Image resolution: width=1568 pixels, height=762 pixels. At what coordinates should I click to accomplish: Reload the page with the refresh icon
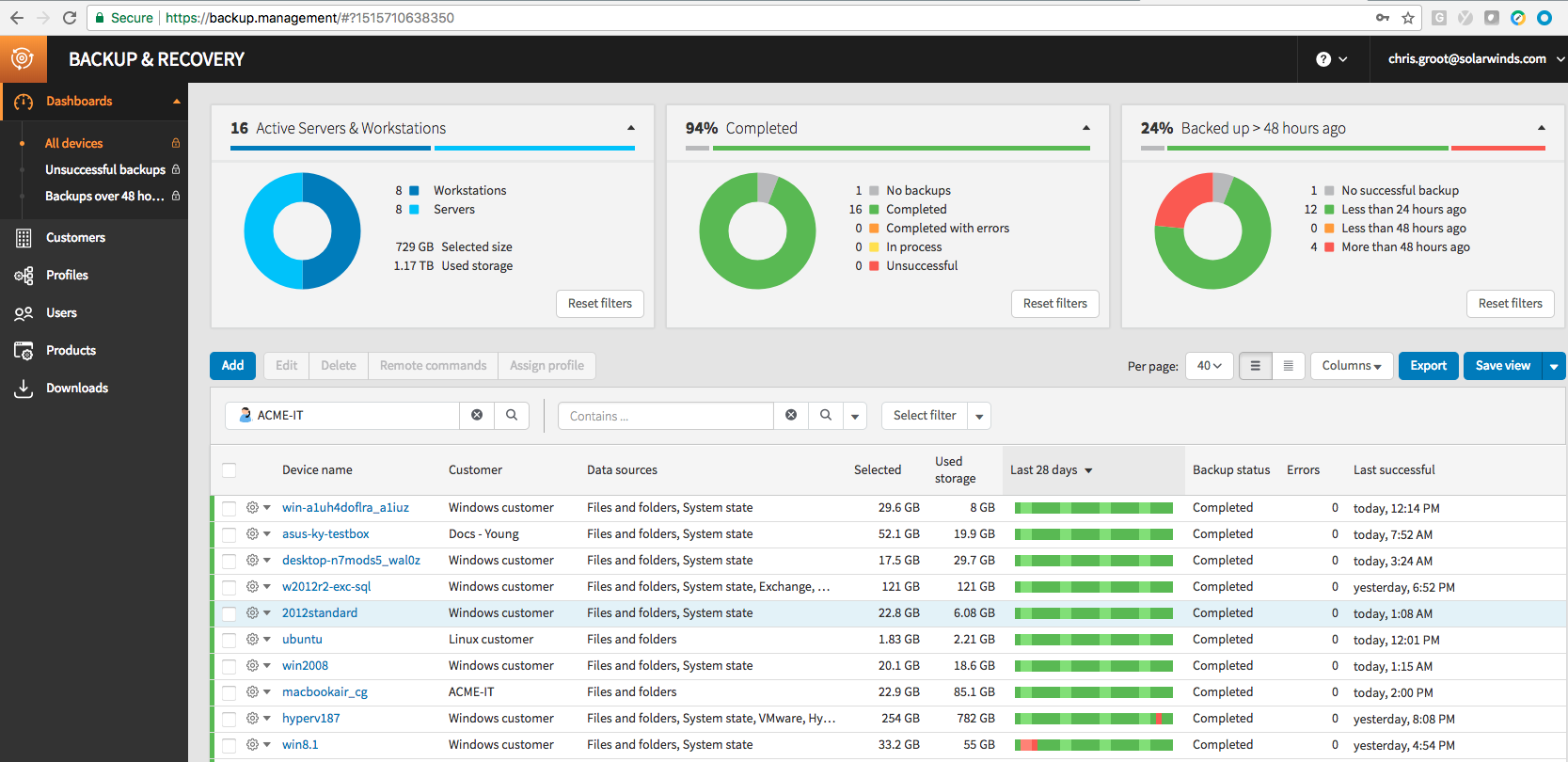click(x=70, y=18)
